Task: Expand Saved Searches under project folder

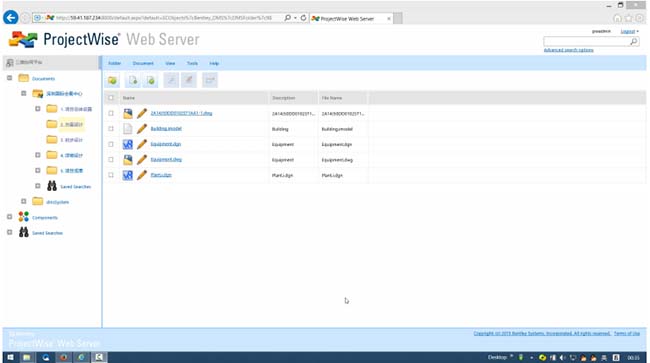Action: [x=38, y=186]
